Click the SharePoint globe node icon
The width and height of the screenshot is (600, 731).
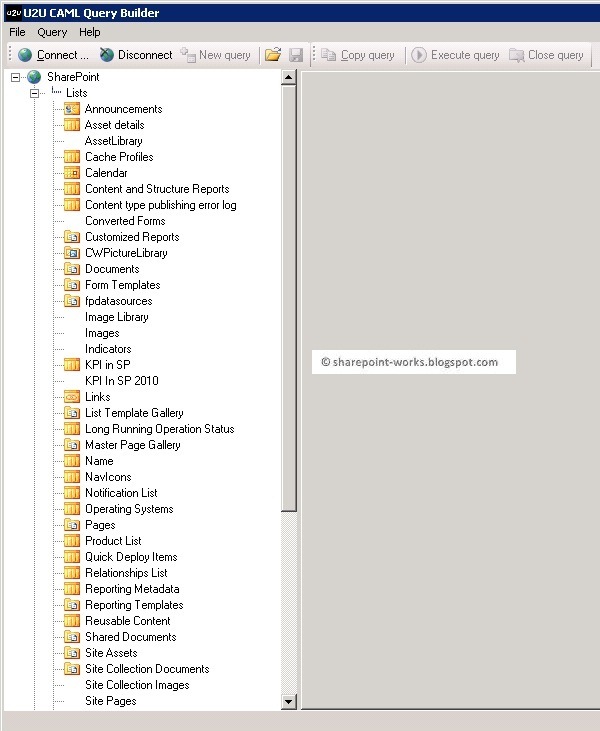[x=34, y=77]
